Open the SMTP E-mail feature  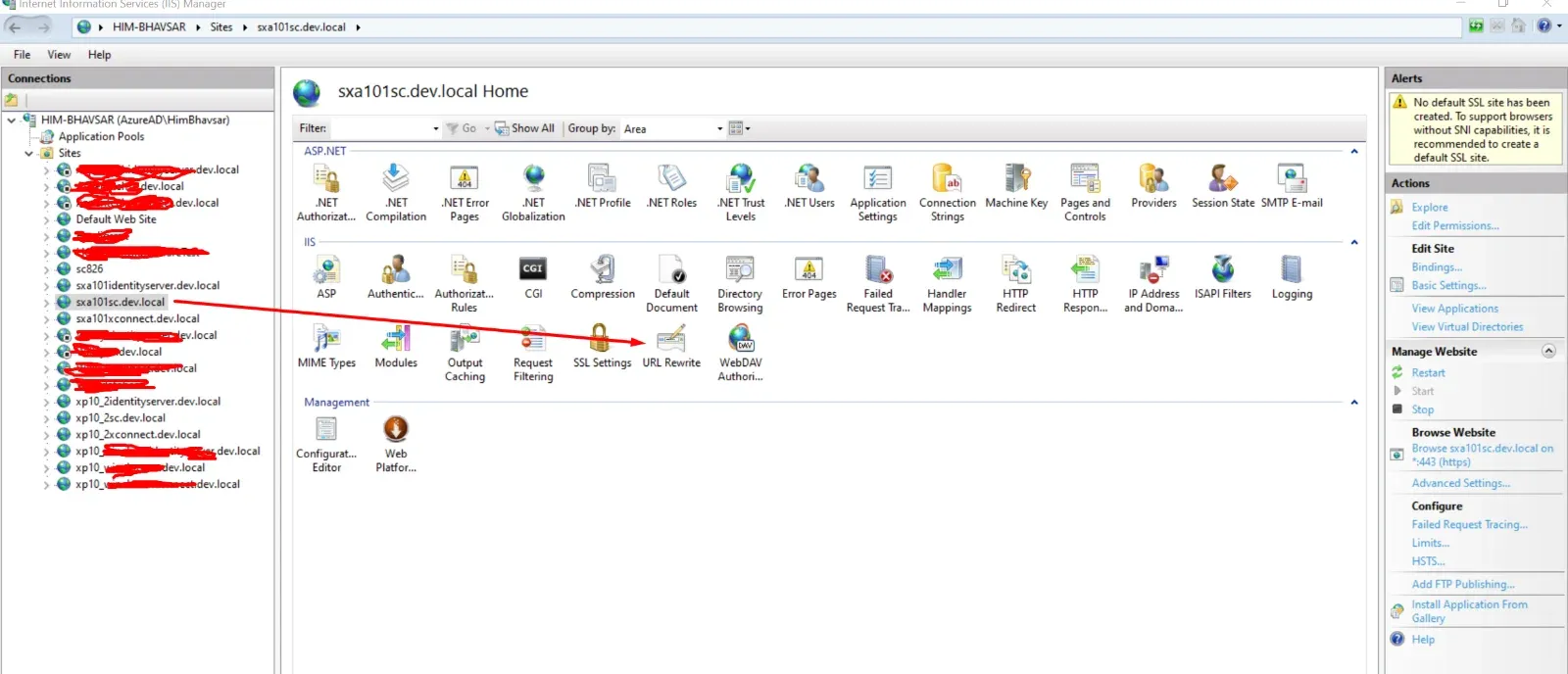[x=1292, y=186]
